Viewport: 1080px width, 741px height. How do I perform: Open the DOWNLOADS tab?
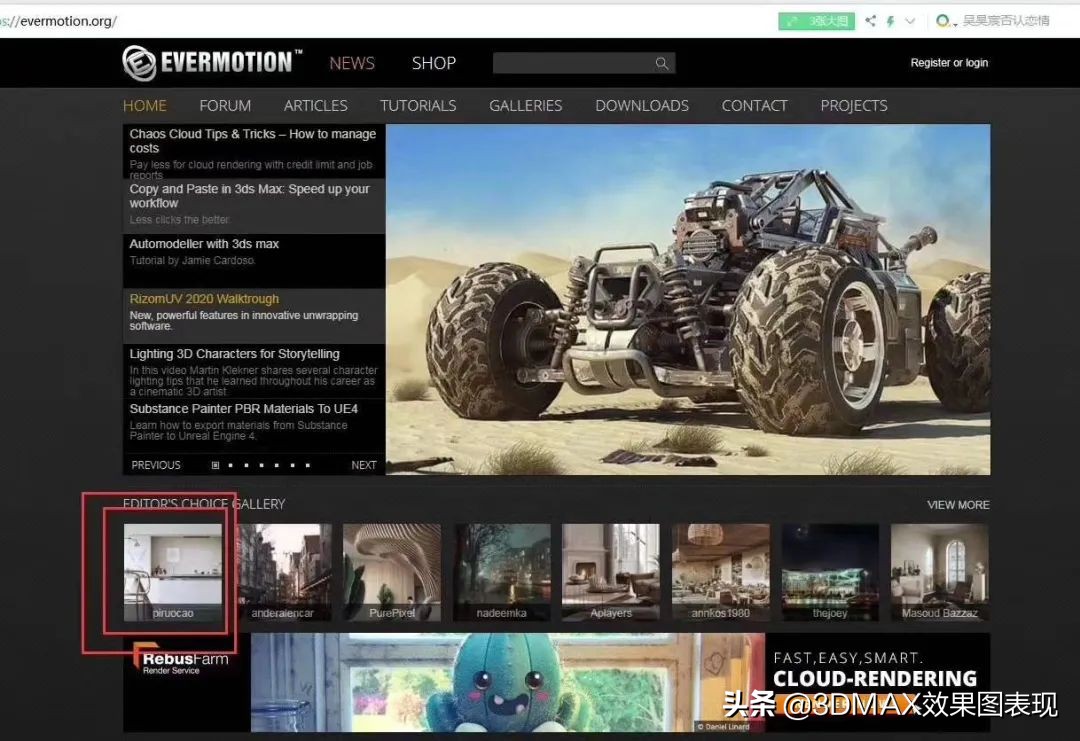pos(642,105)
